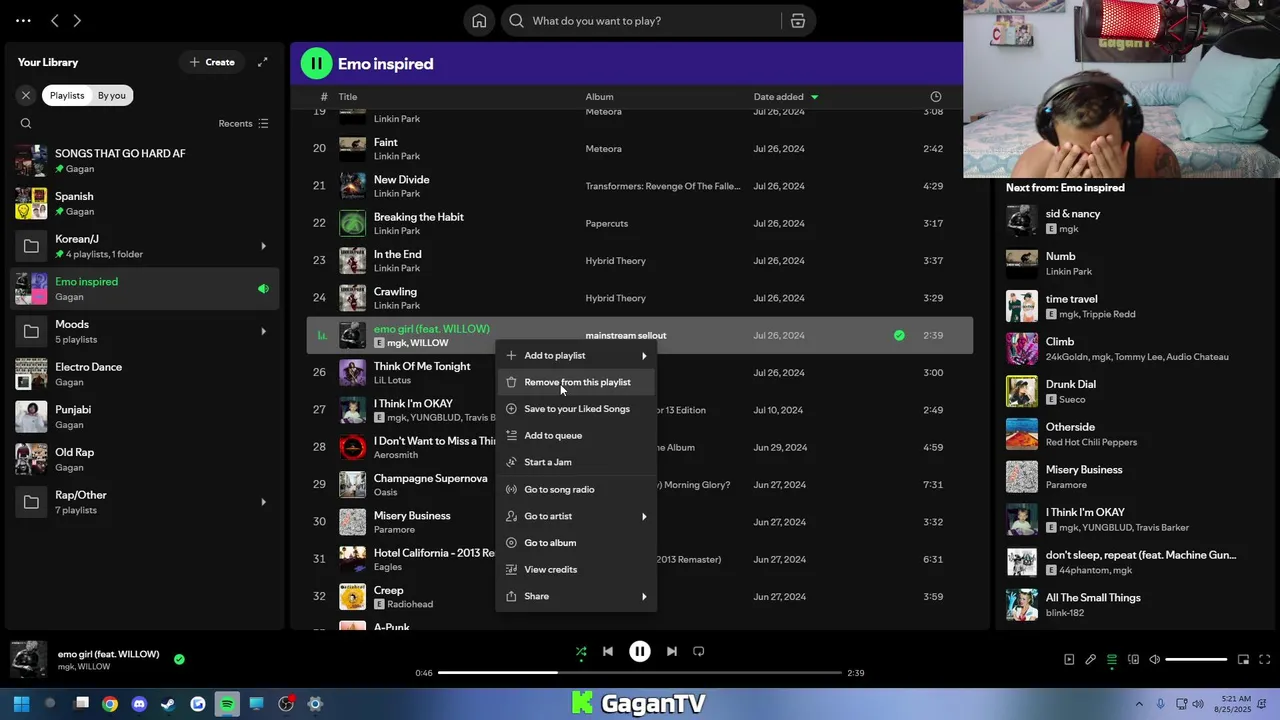Open Add to playlist submenu

[576, 355]
